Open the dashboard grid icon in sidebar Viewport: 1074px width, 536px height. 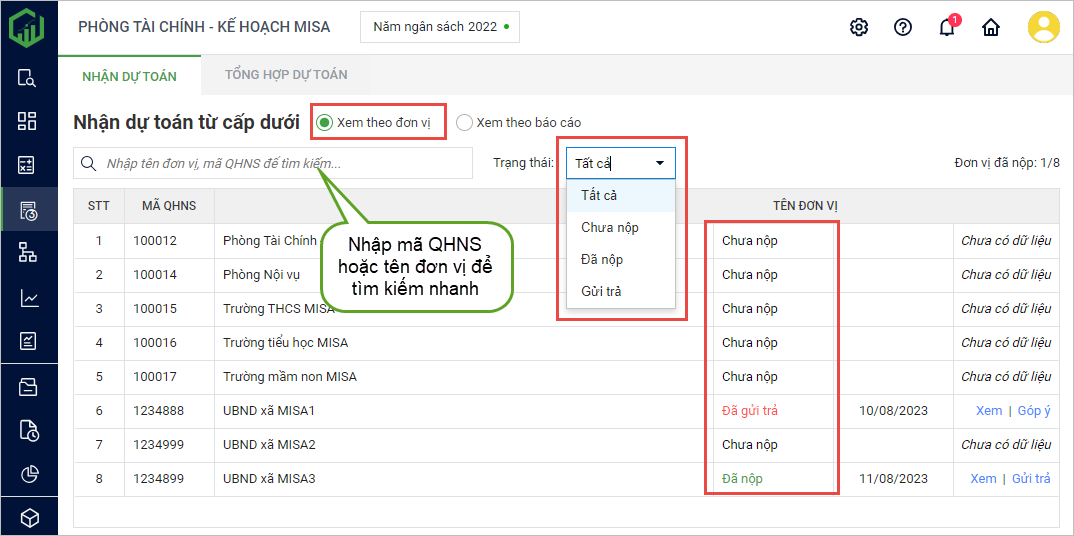[28, 121]
